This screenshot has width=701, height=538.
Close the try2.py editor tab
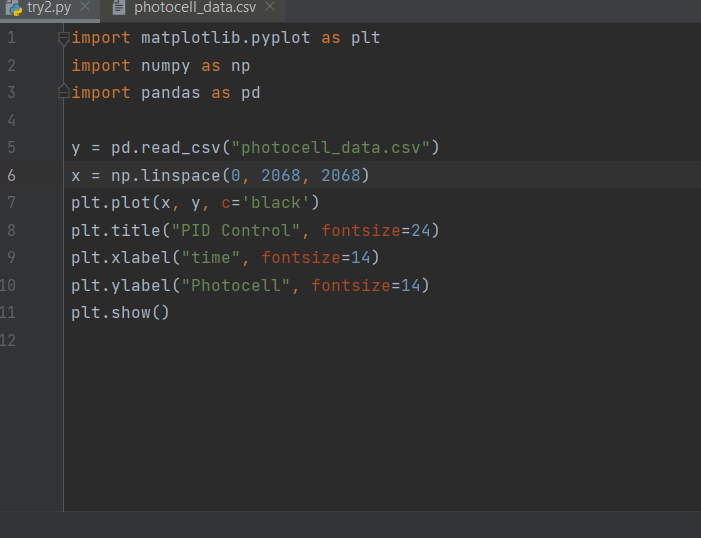[84, 7]
